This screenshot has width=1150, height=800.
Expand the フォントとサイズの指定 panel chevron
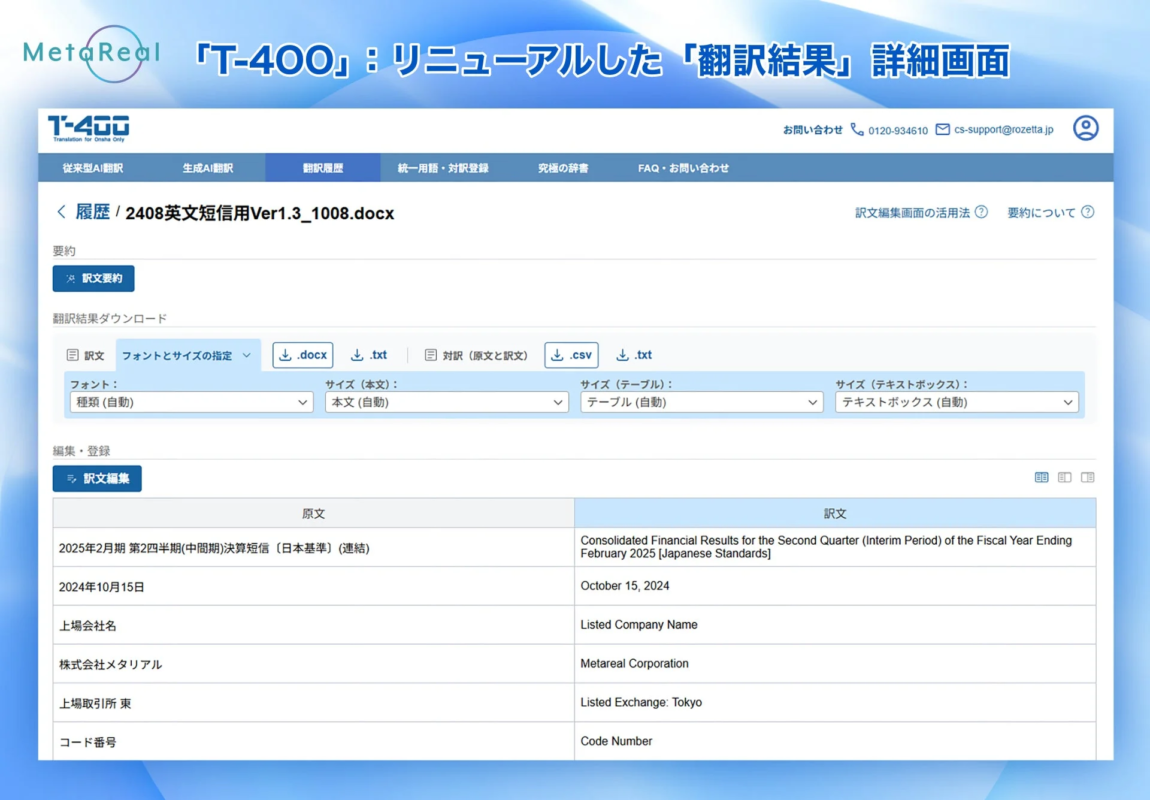coord(247,354)
